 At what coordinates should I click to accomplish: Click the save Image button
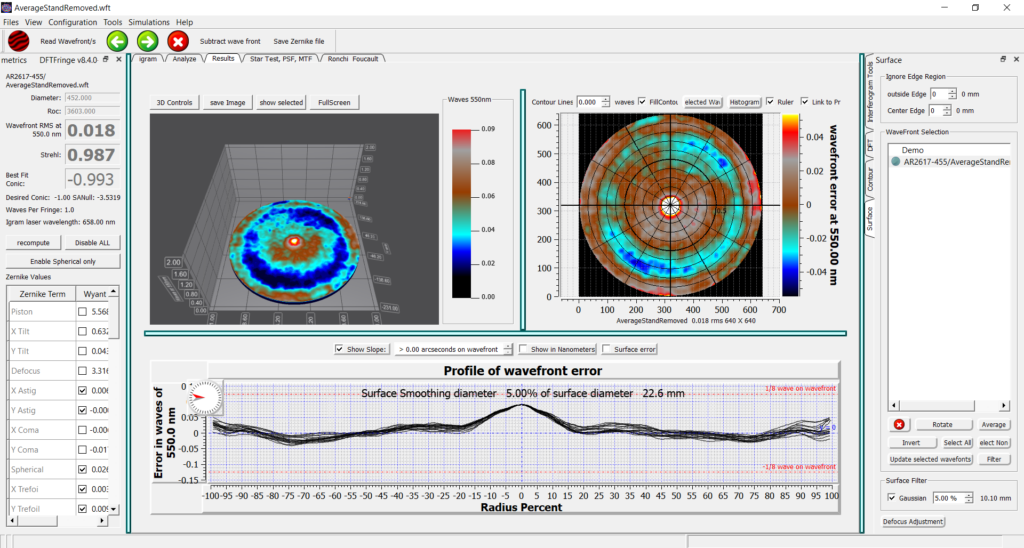click(x=227, y=103)
